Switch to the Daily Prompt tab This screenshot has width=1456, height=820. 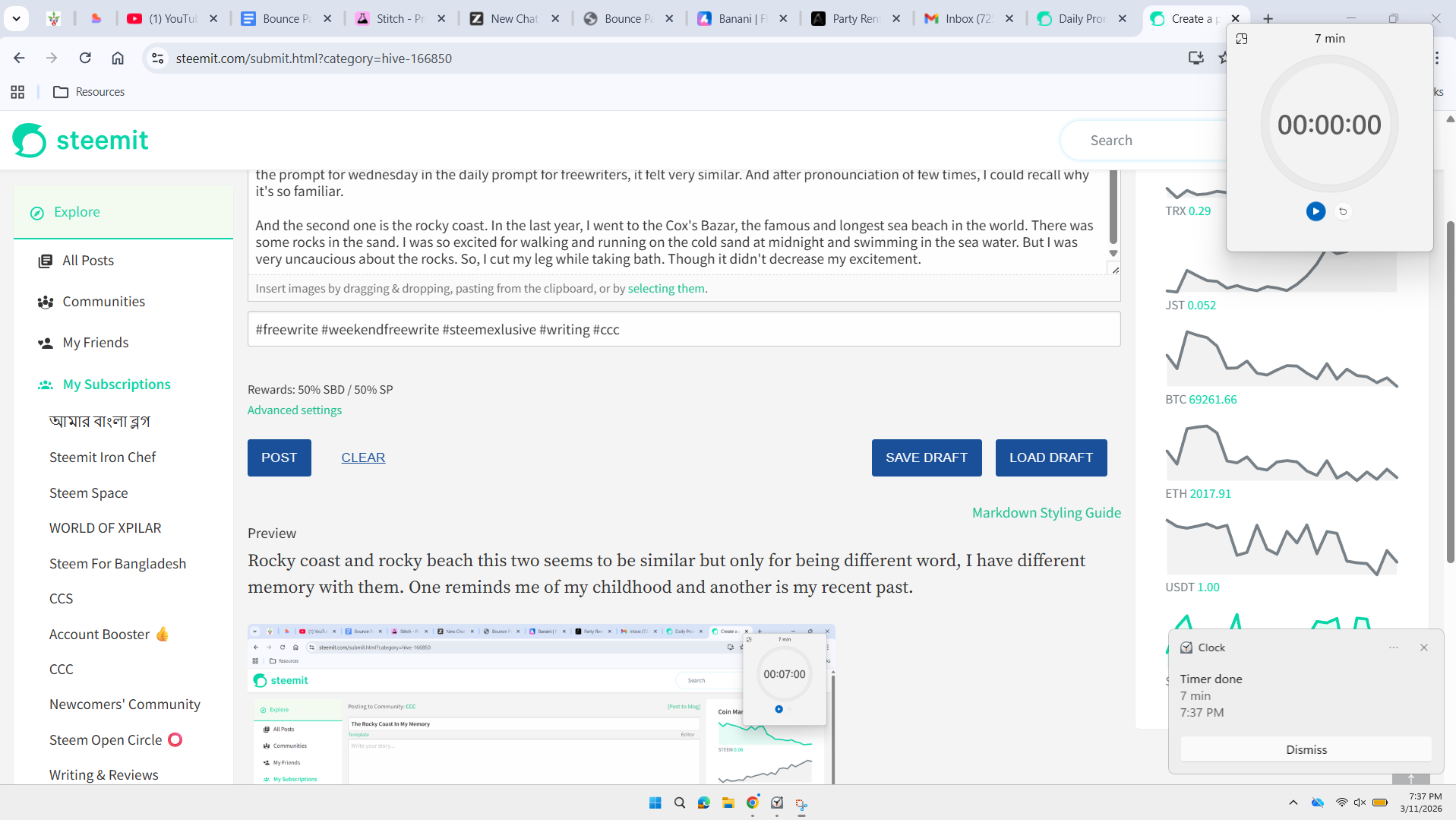click(1072, 18)
